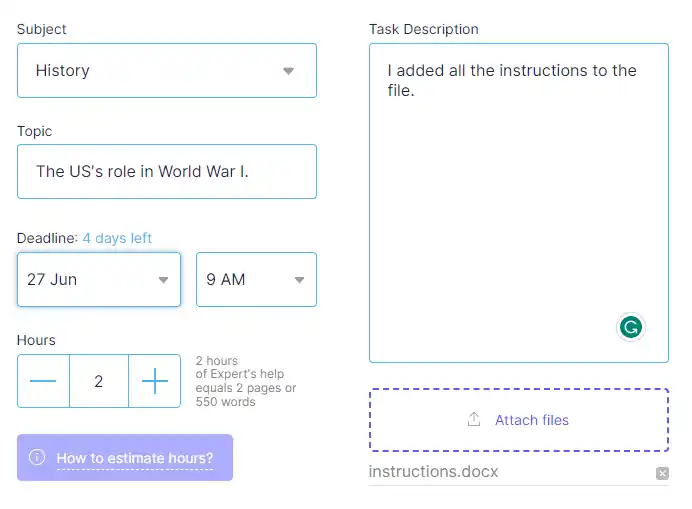
Task: Open the Subject dropdown showing History
Action: 167,71
